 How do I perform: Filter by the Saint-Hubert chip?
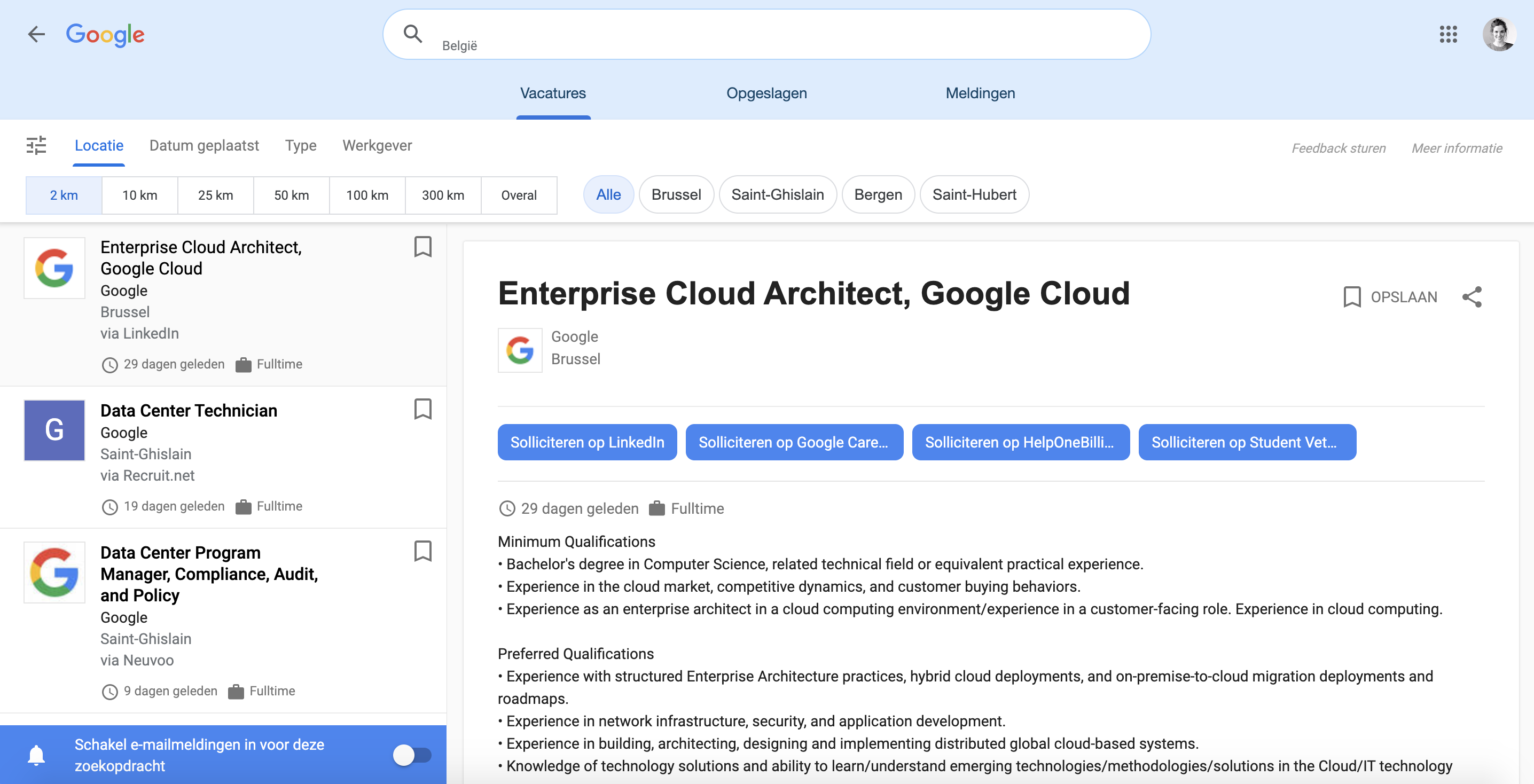(974, 194)
